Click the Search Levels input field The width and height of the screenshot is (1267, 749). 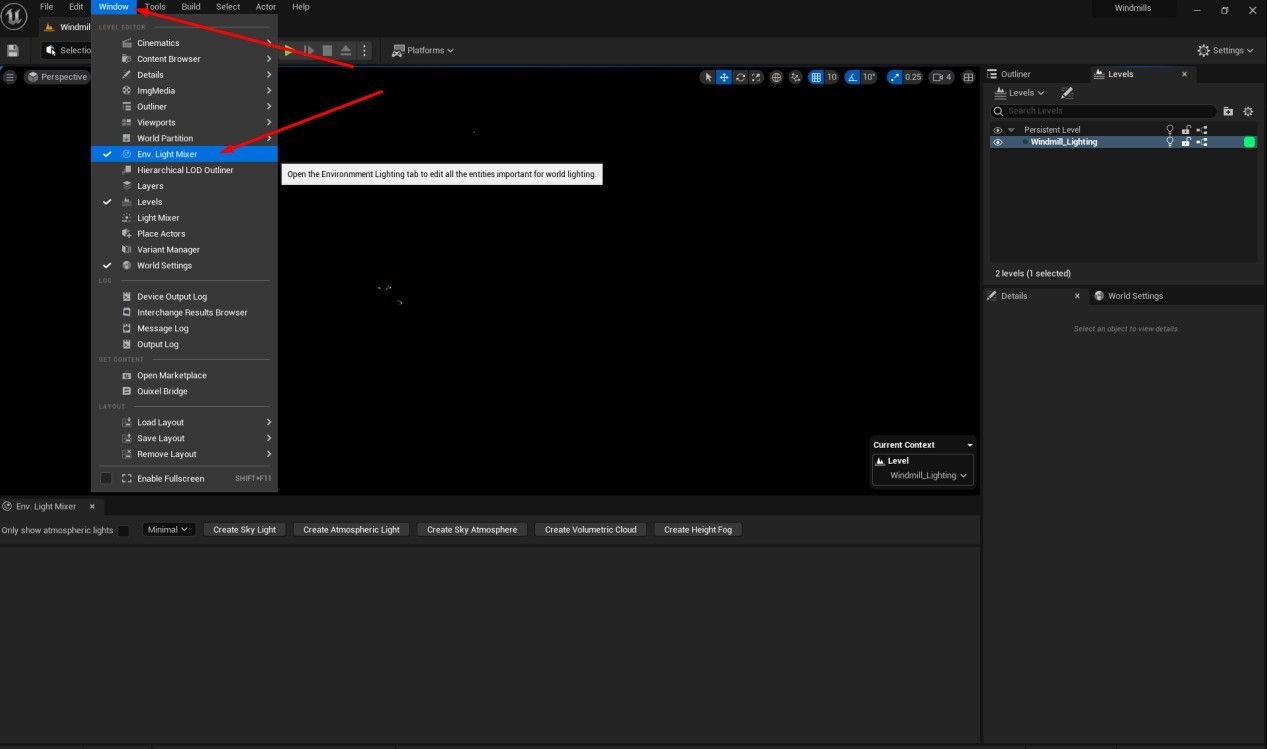tap(1104, 111)
